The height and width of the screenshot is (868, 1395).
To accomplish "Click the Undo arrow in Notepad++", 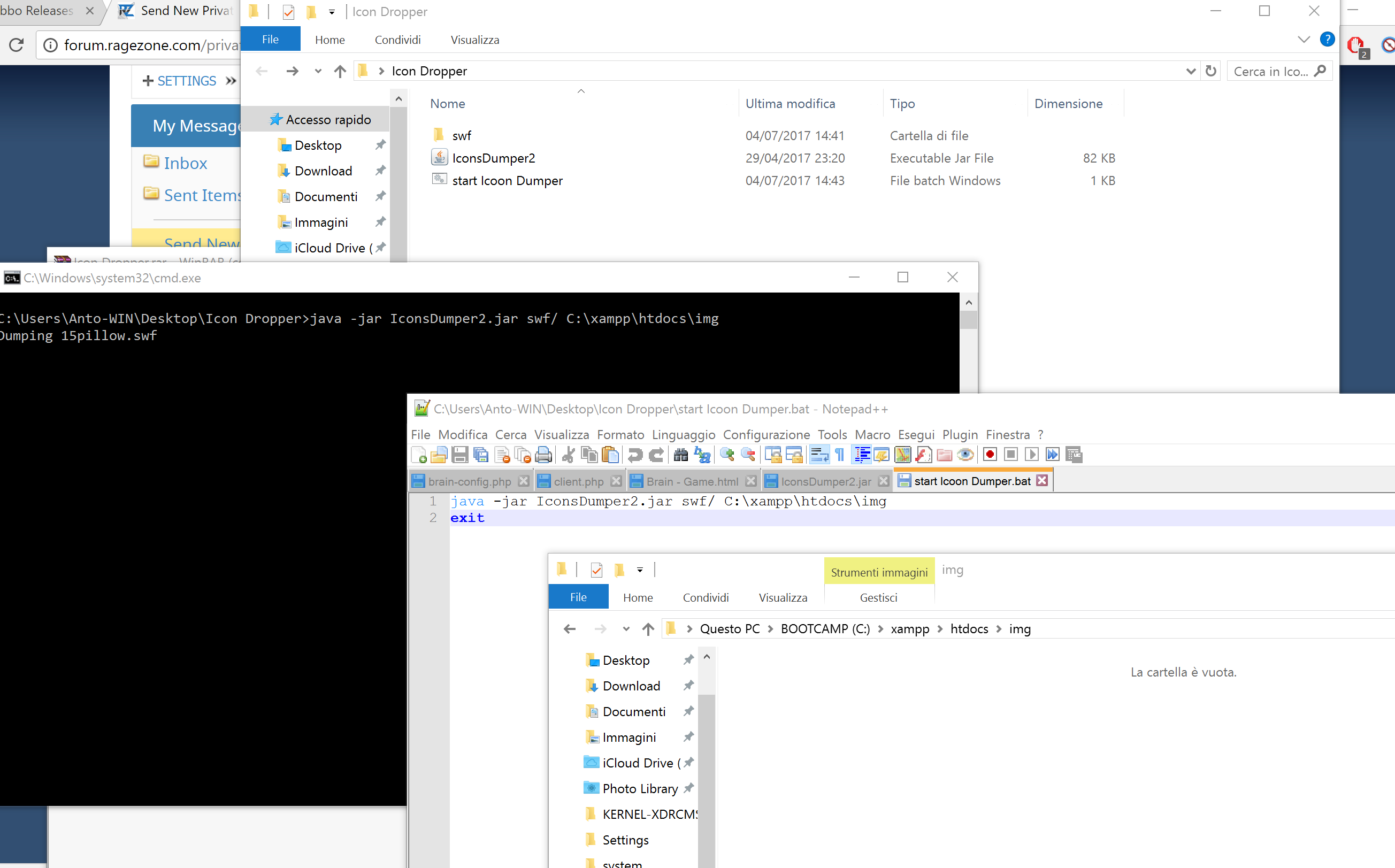I will coord(635,455).
